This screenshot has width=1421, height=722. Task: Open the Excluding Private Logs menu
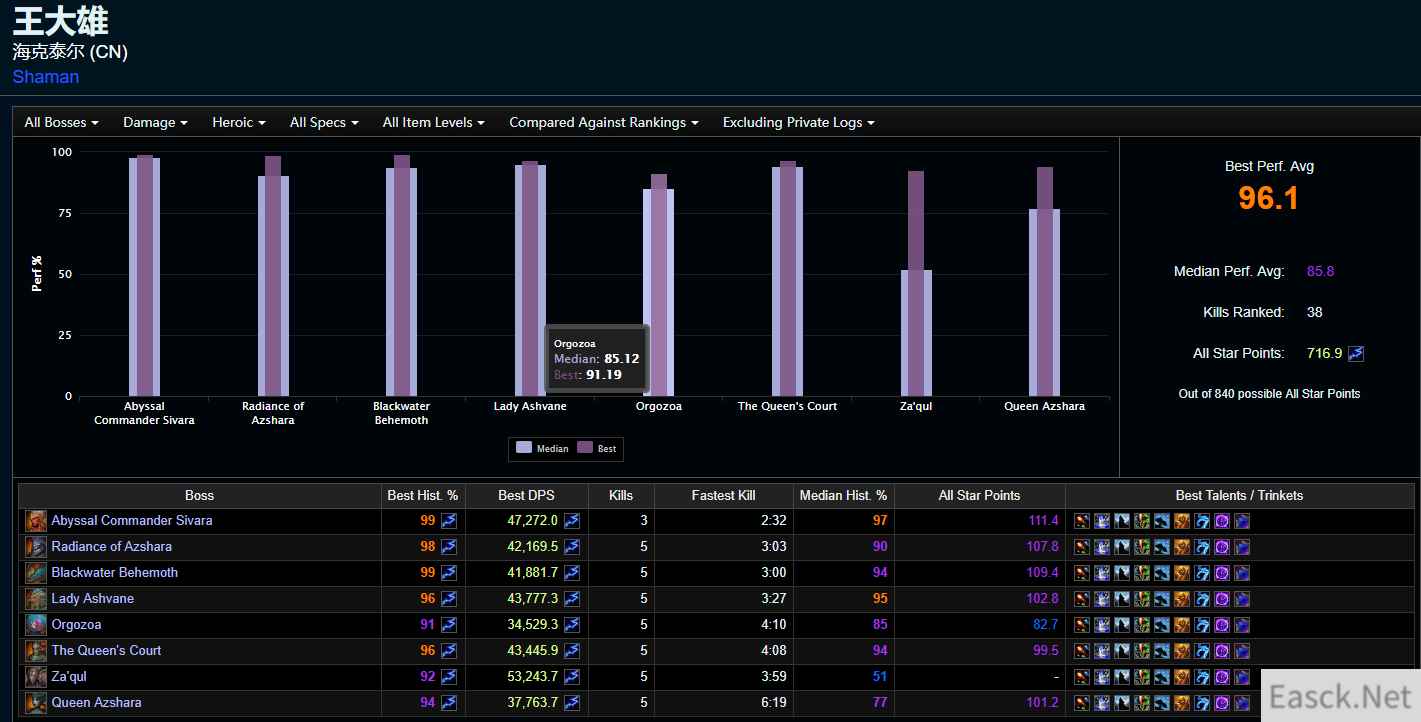(798, 122)
